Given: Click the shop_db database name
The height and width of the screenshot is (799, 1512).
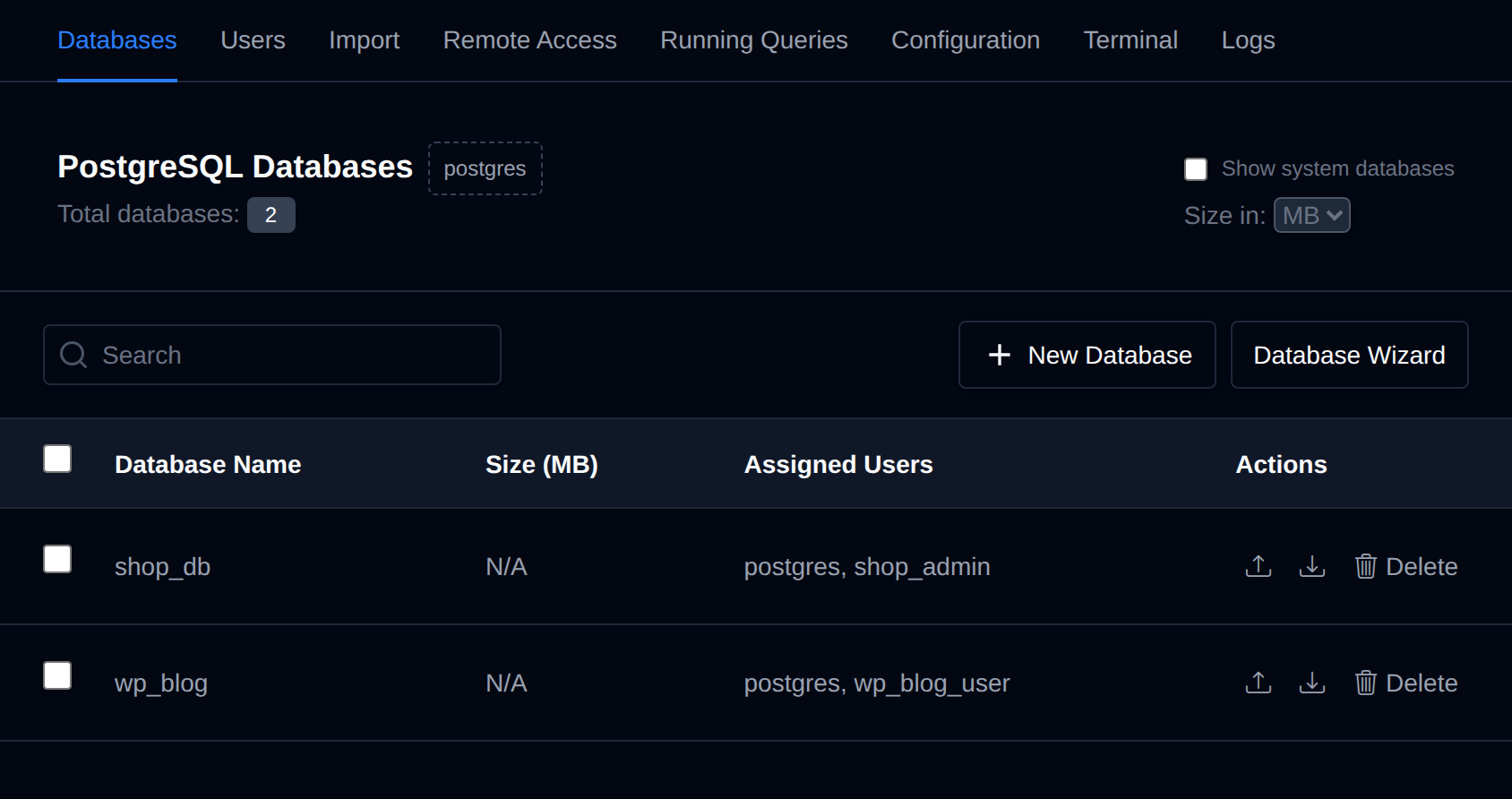Looking at the screenshot, I should tap(162, 567).
